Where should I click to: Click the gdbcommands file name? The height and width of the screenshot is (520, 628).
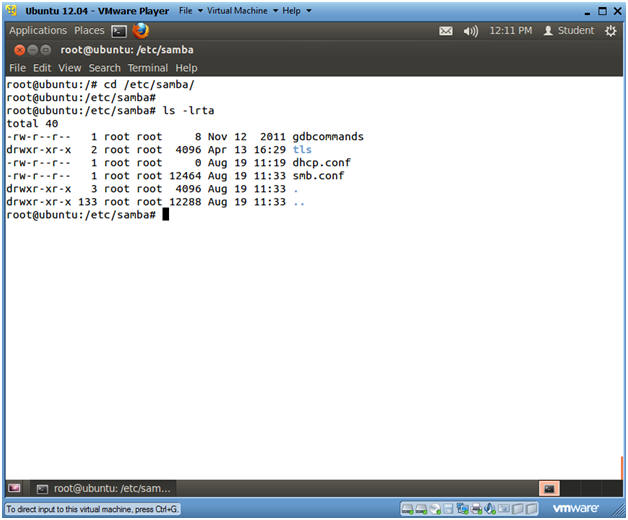pos(328,137)
